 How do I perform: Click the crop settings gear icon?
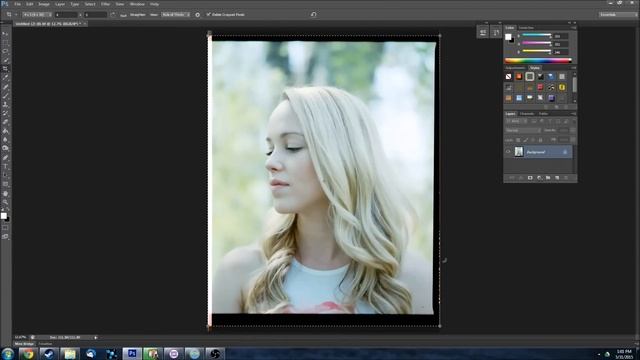[198, 15]
